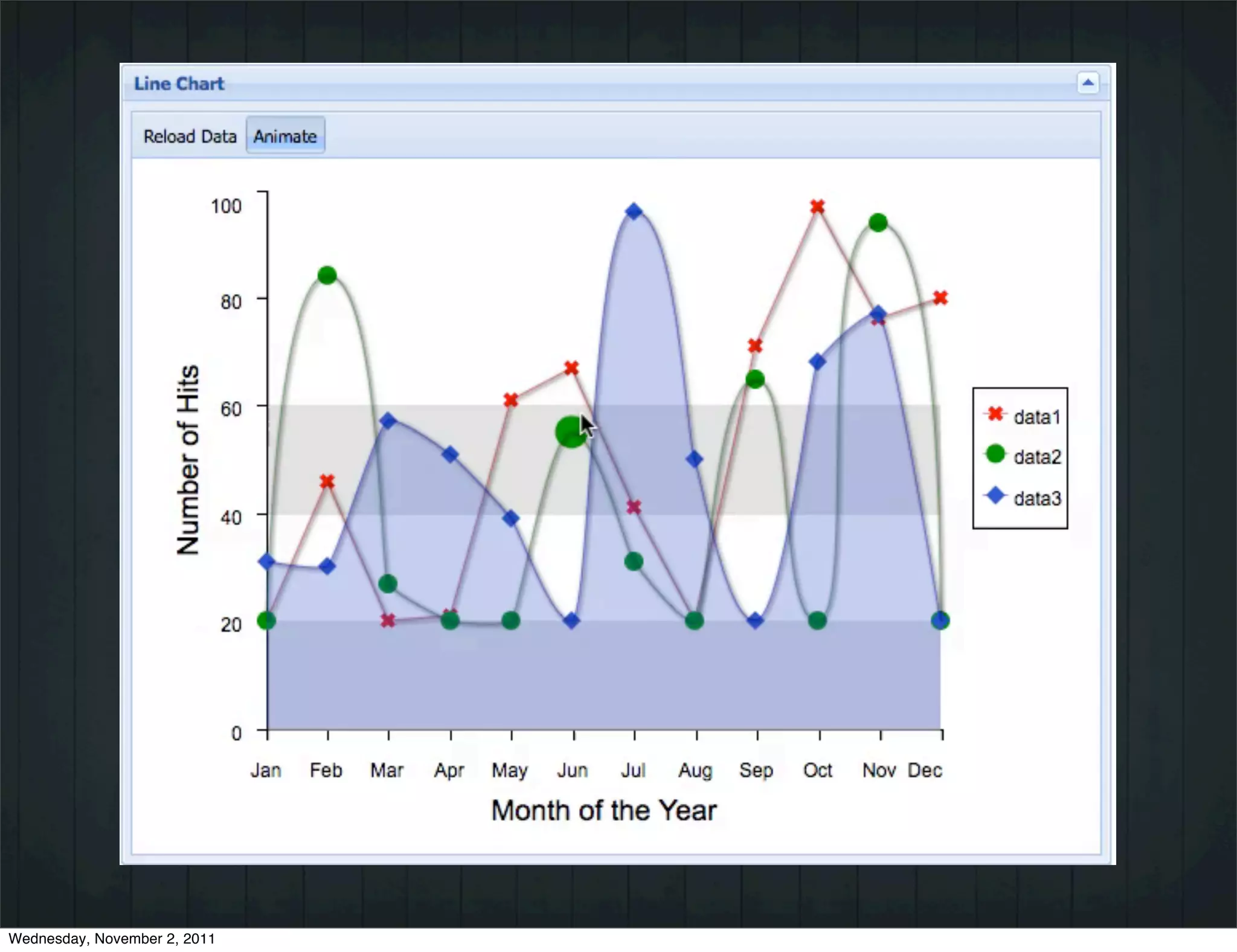The height and width of the screenshot is (952, 1237).
Task: Click the green circle marker at September
Action: [755, 379]
